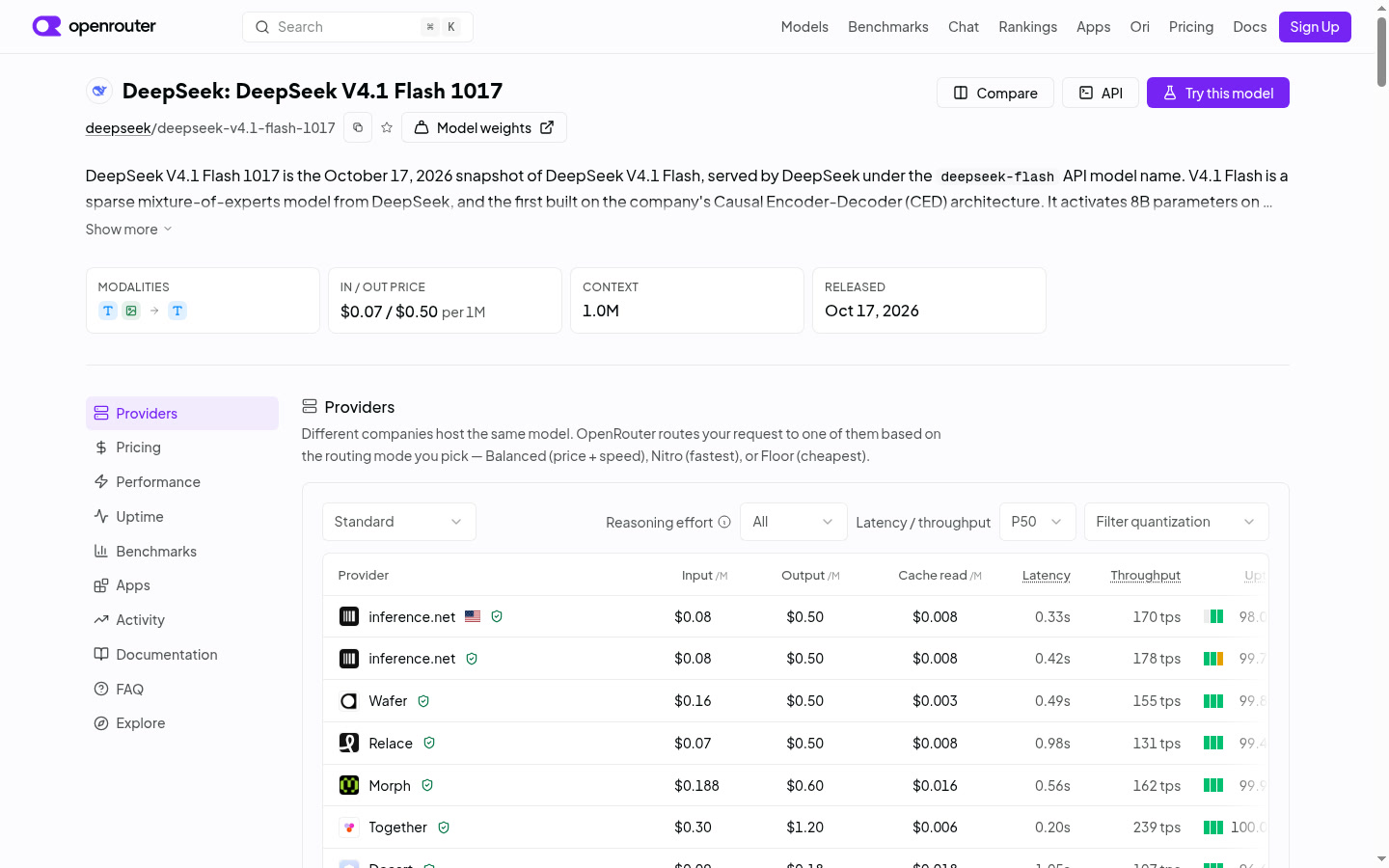Open FAQ section in sidebar
Viewport: 1389px width, 868px height.
point(182,690)
